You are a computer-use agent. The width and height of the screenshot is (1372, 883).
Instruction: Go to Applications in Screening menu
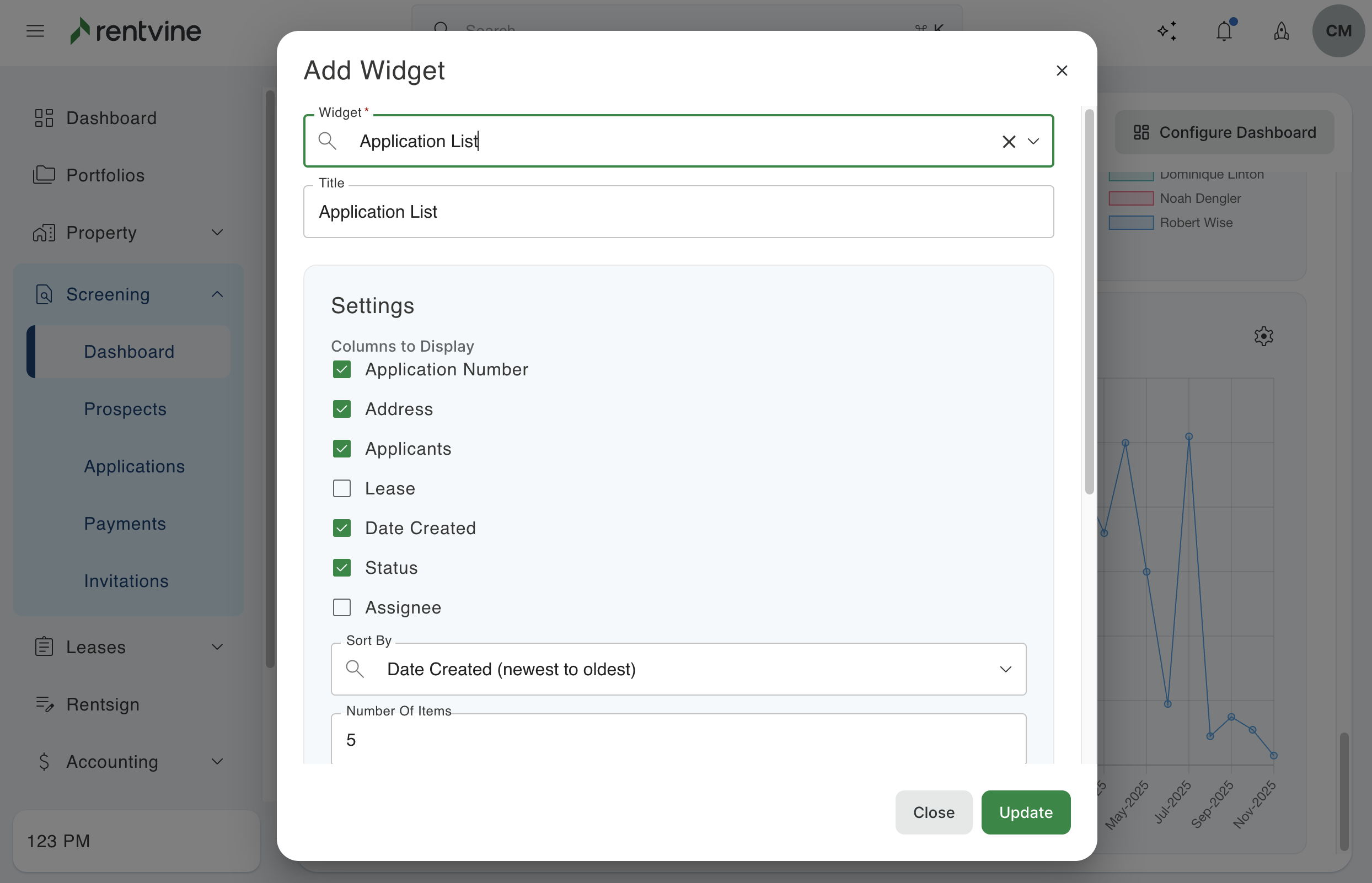134,466
